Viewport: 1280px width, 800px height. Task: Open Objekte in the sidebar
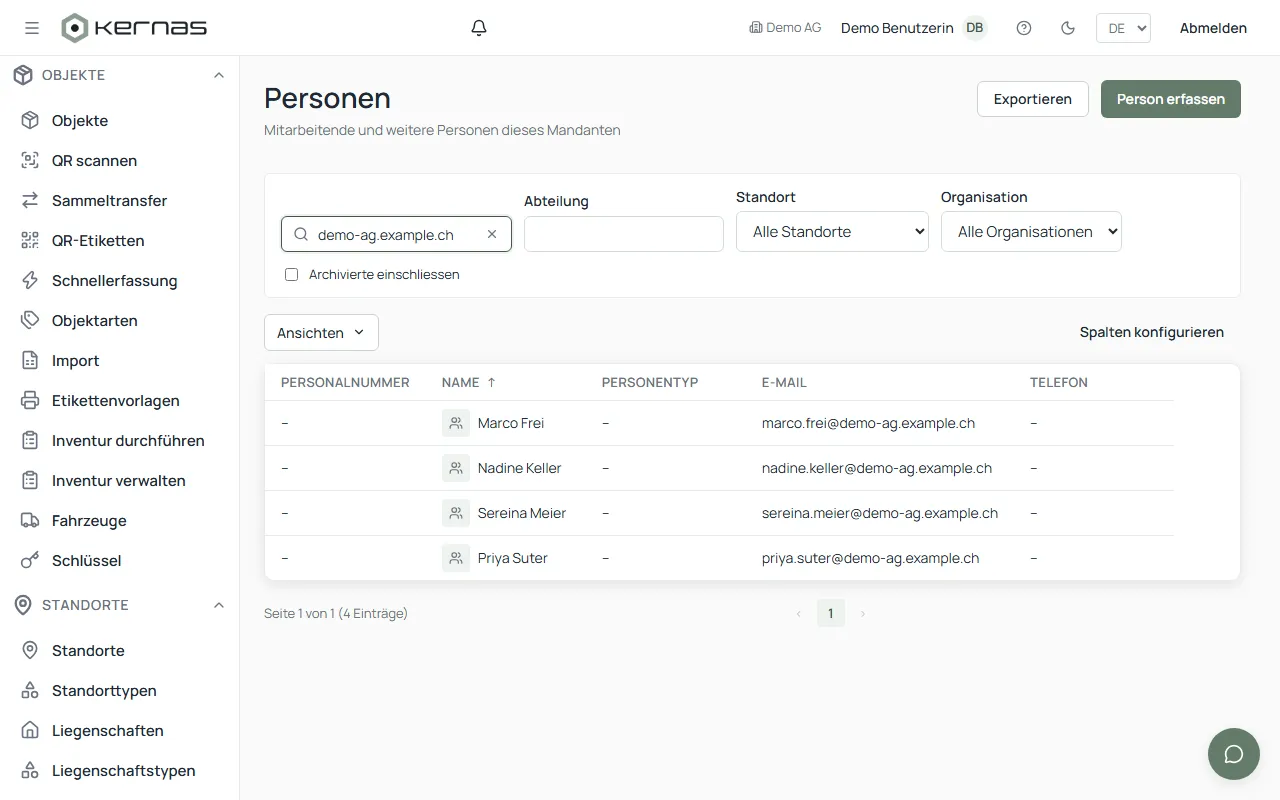click(x=80, y=120)
